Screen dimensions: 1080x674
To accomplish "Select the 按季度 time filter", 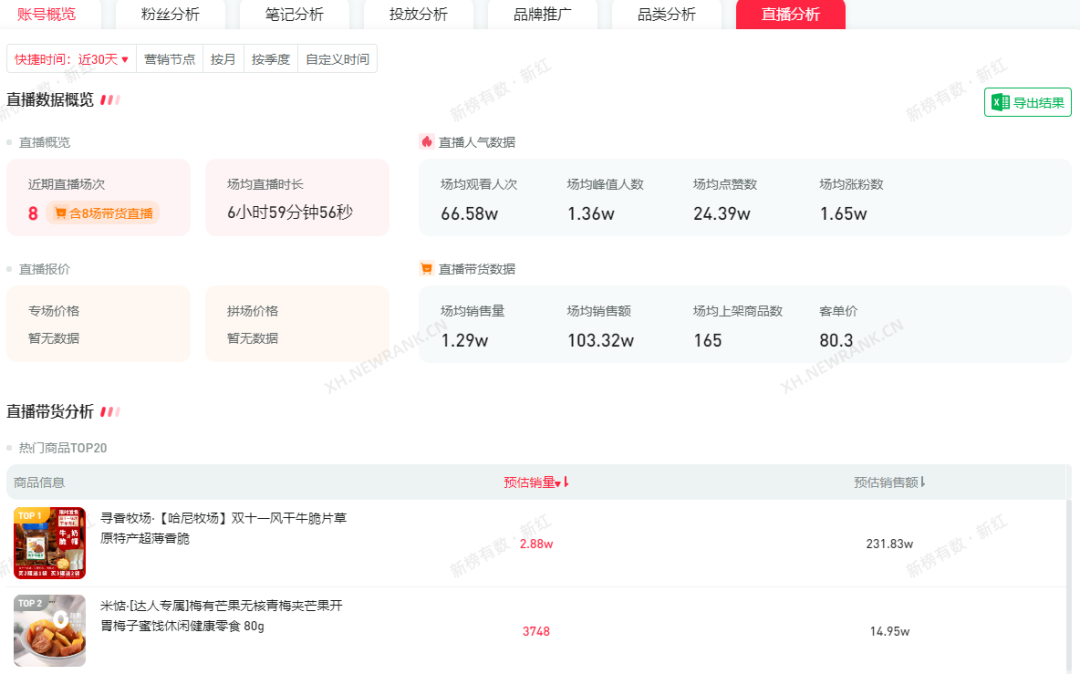I will point(270,59).
